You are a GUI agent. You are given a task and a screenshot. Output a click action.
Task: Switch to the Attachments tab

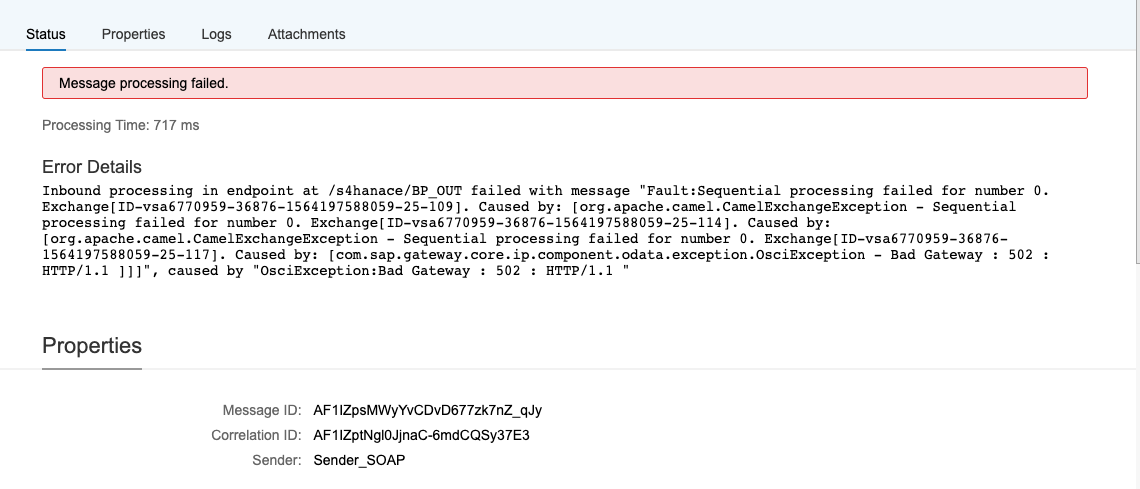click(x=306, y=34)
